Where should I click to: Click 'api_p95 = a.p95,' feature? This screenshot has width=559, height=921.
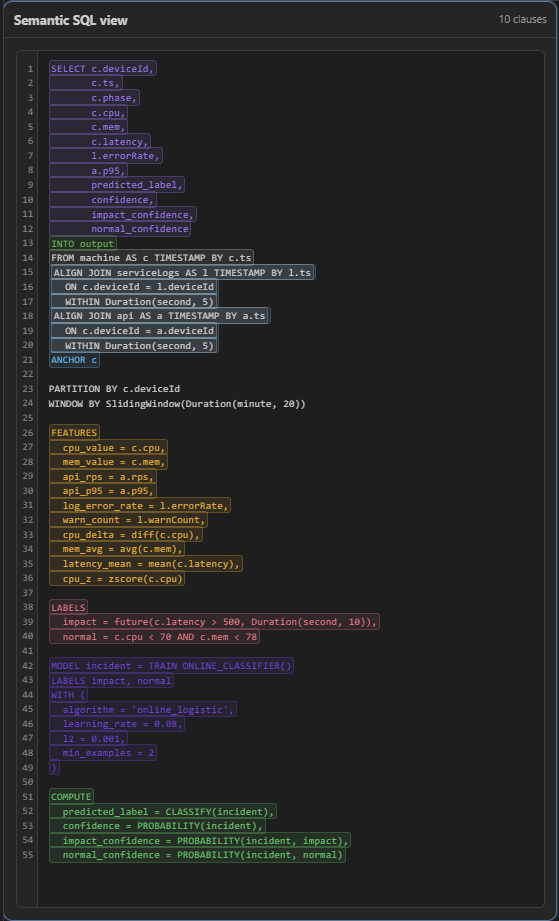tap(103, 490)
